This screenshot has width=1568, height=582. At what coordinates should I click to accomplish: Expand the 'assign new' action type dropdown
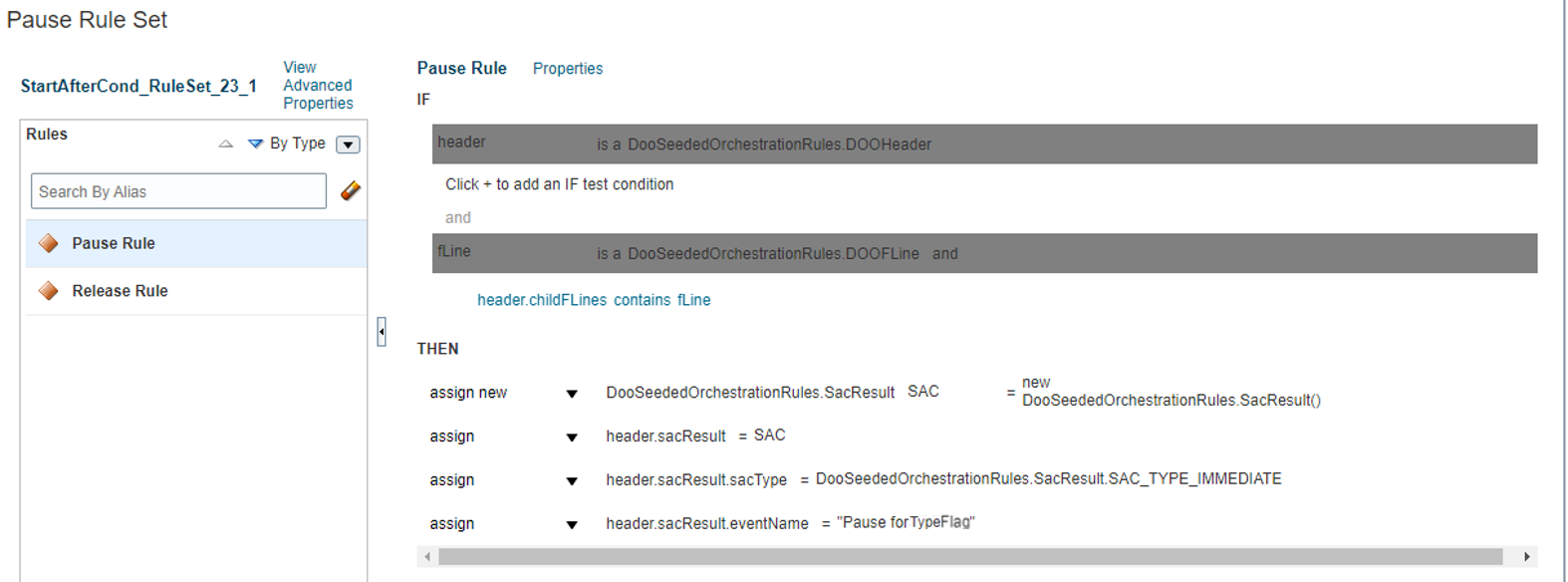(572, 393)
